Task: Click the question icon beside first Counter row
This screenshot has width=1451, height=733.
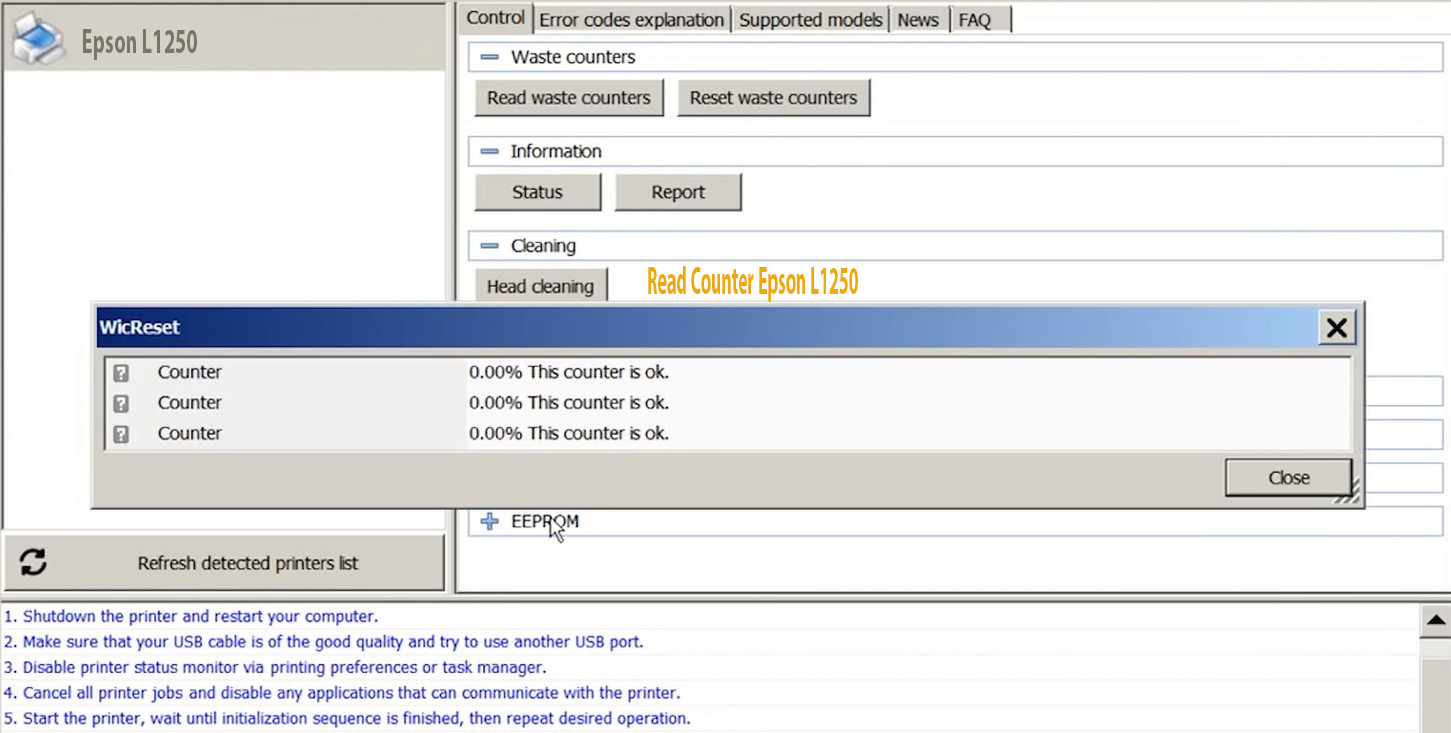Action: (x=121, y=373)
